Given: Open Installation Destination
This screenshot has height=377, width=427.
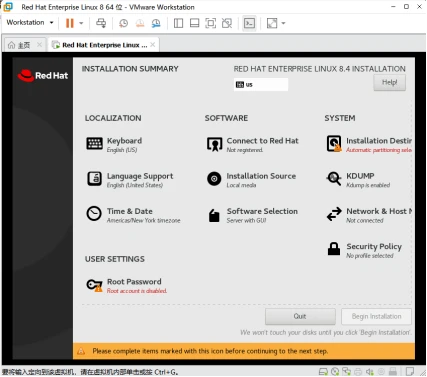Looking at the screenshot, I should (x=369, y=145).
